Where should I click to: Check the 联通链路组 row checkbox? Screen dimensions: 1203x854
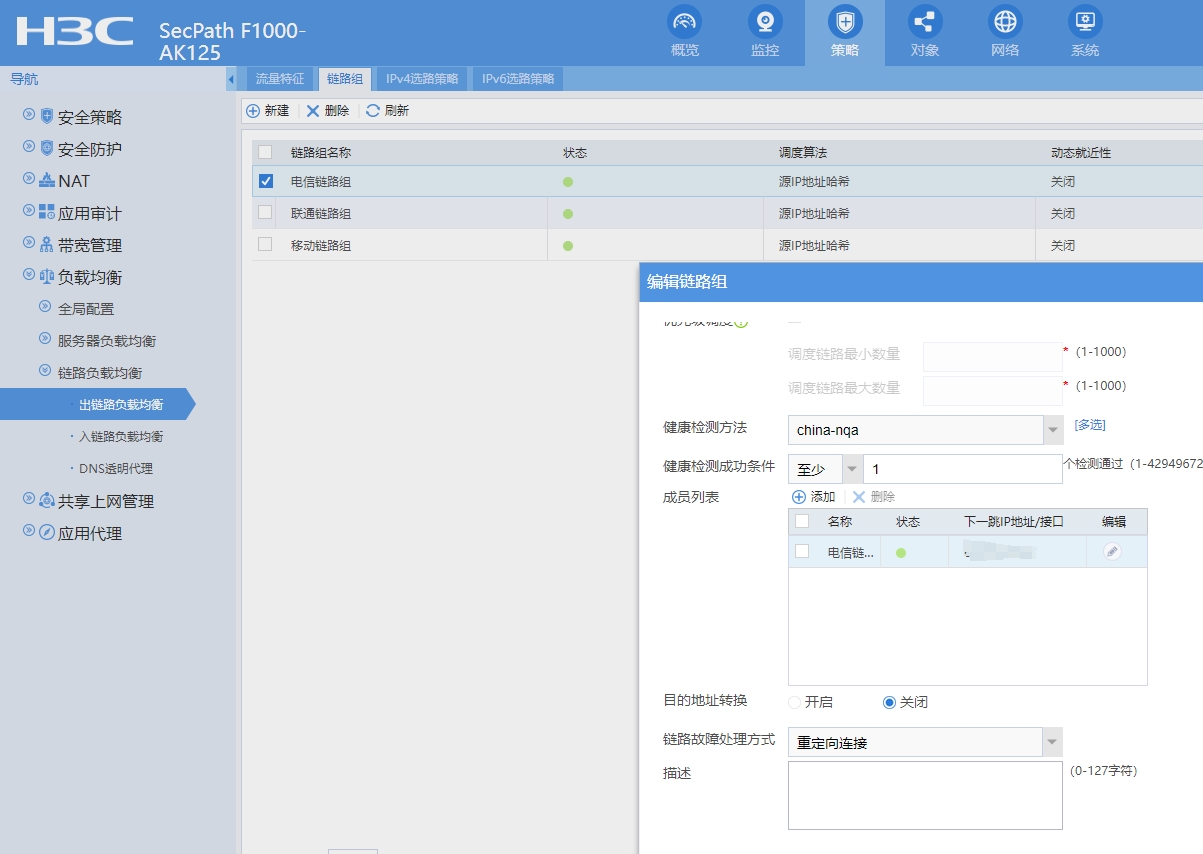[x=265, y=212]
